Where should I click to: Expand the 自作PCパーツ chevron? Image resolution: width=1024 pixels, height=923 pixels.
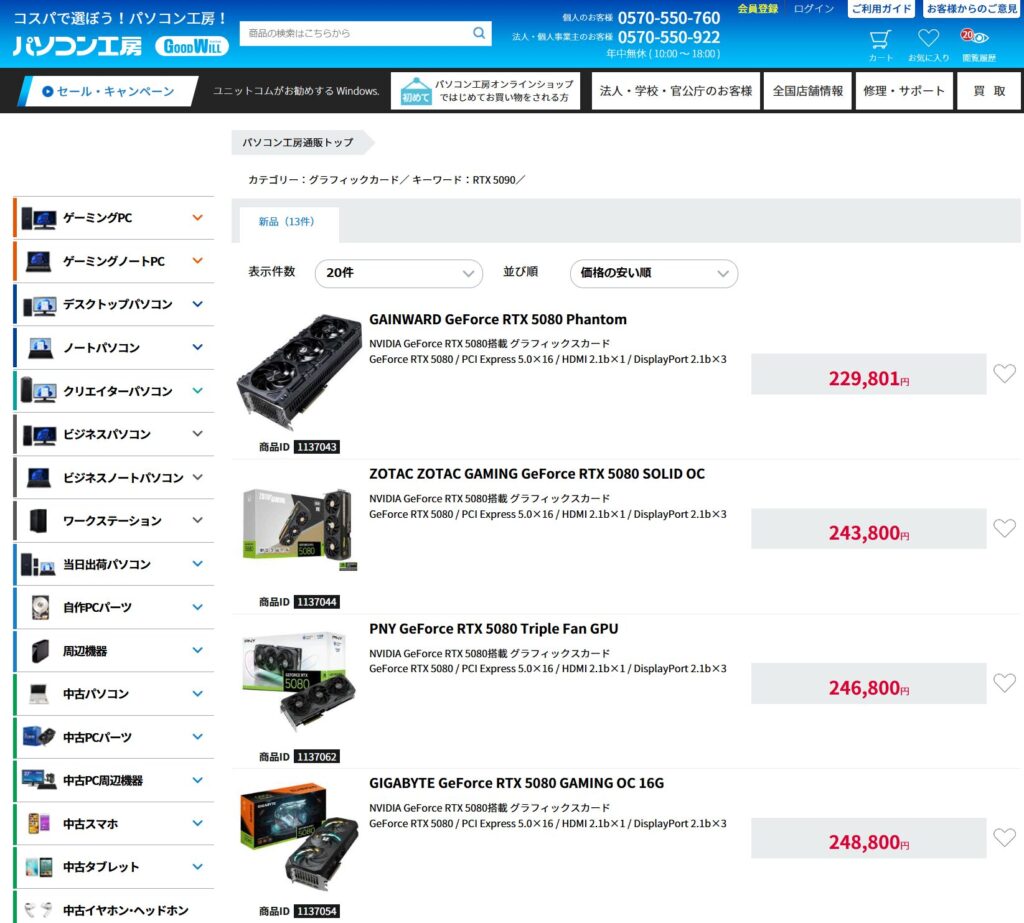tap(197, 607)
